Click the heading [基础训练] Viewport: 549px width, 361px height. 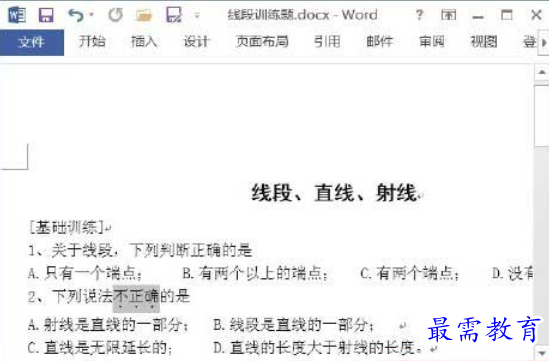pyautogui.click(x=67, y=228)
